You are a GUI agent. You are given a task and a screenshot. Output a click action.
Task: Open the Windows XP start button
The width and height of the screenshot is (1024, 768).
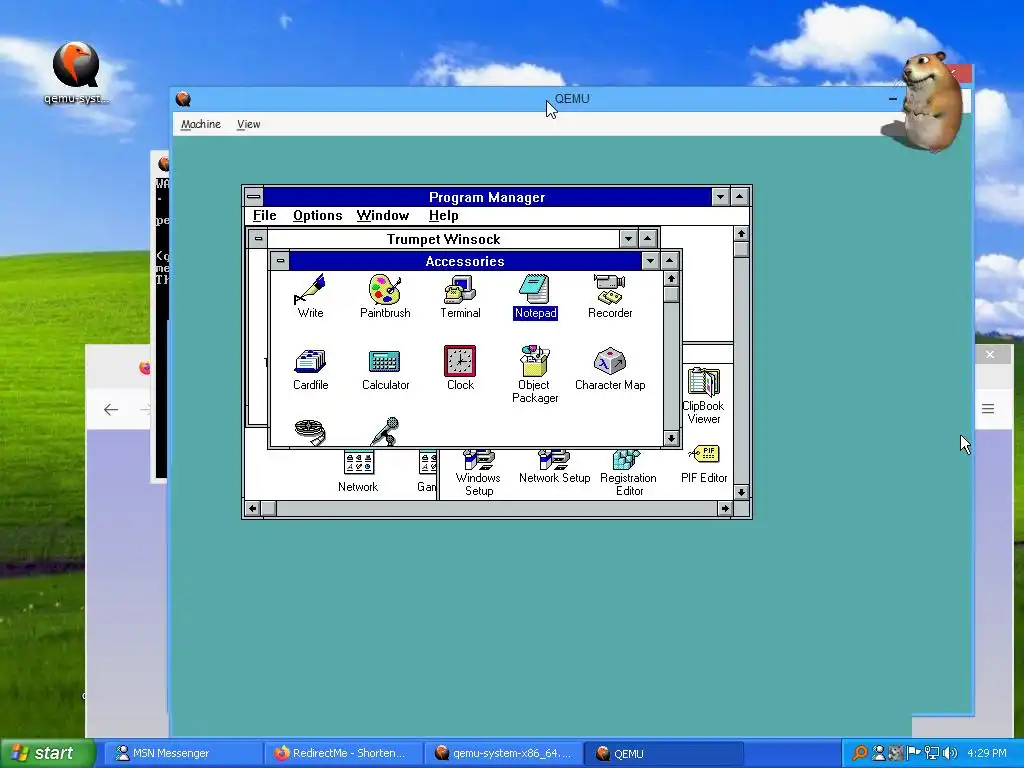tap(47, 754)
